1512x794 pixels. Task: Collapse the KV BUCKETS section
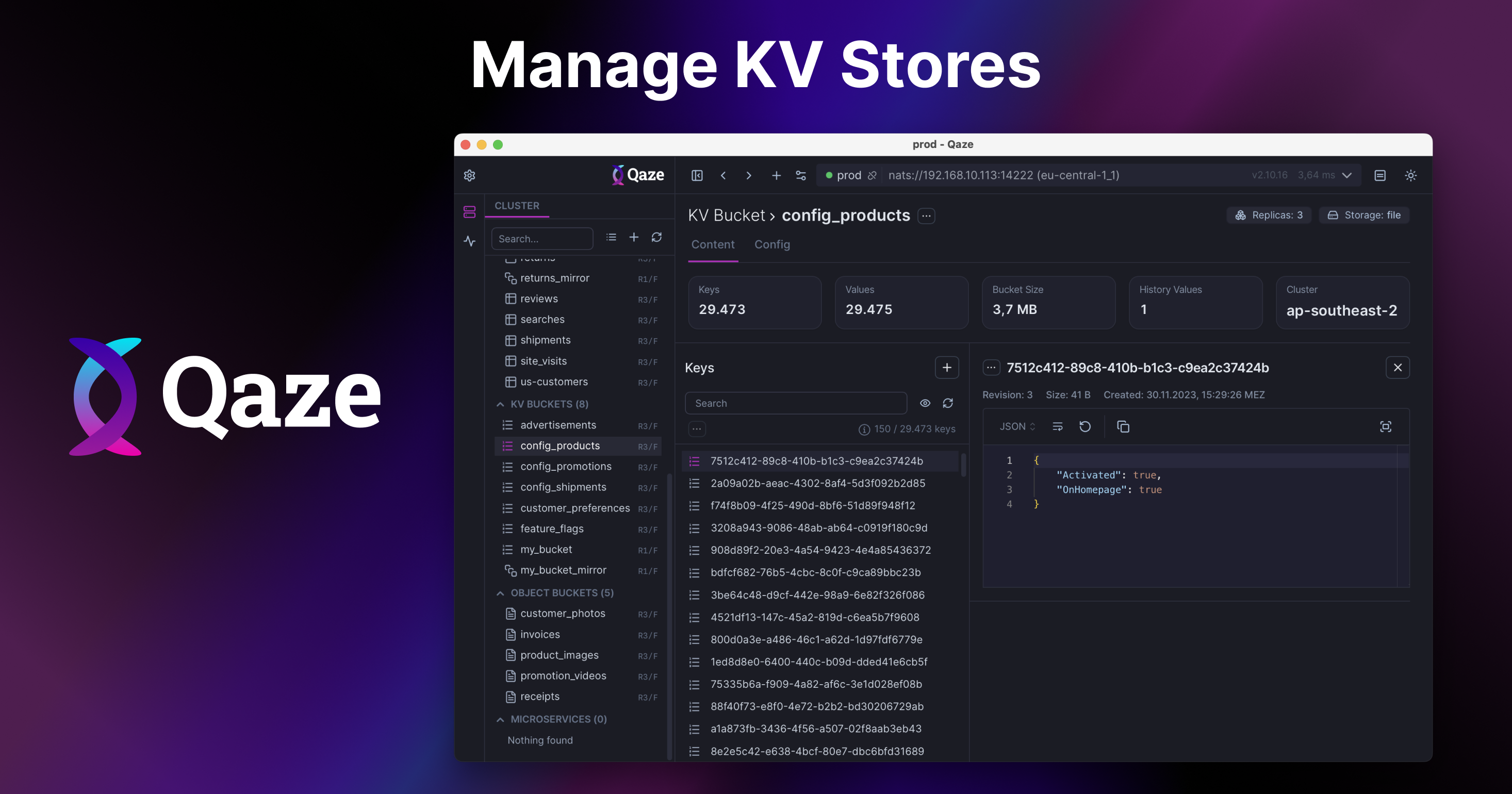coord(500,404)
